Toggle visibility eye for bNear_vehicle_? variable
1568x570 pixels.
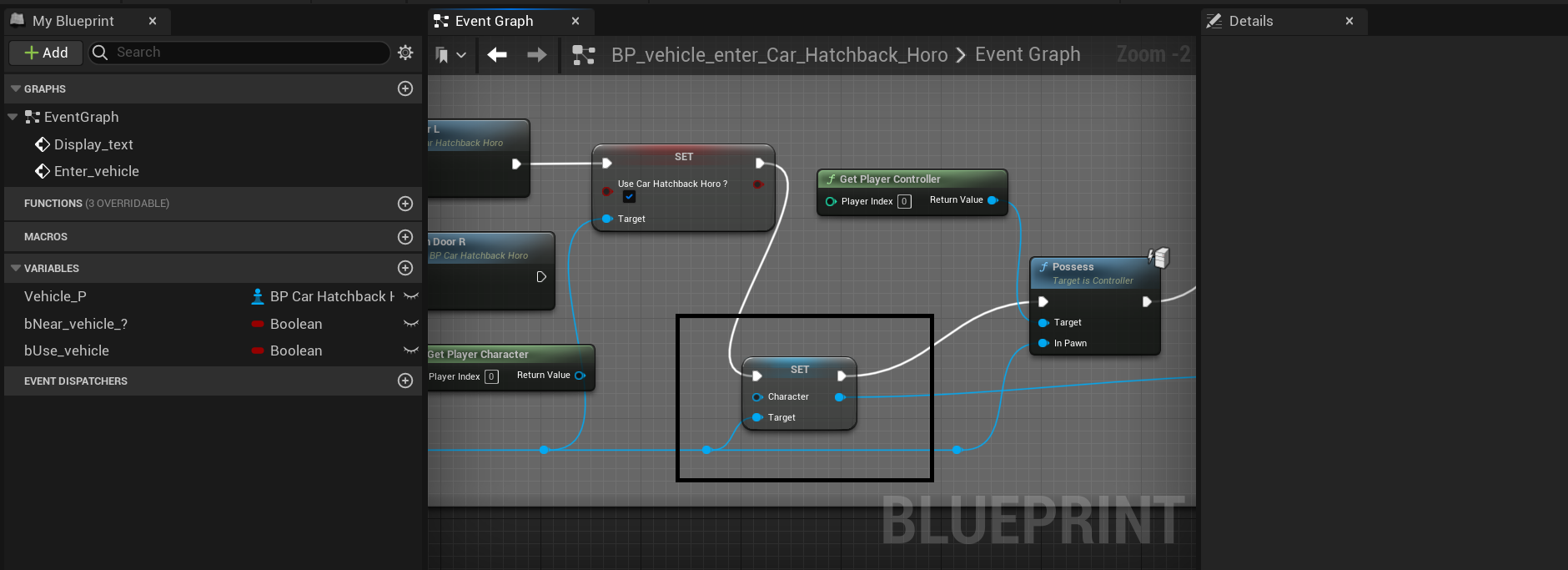[x=410, y=324]
